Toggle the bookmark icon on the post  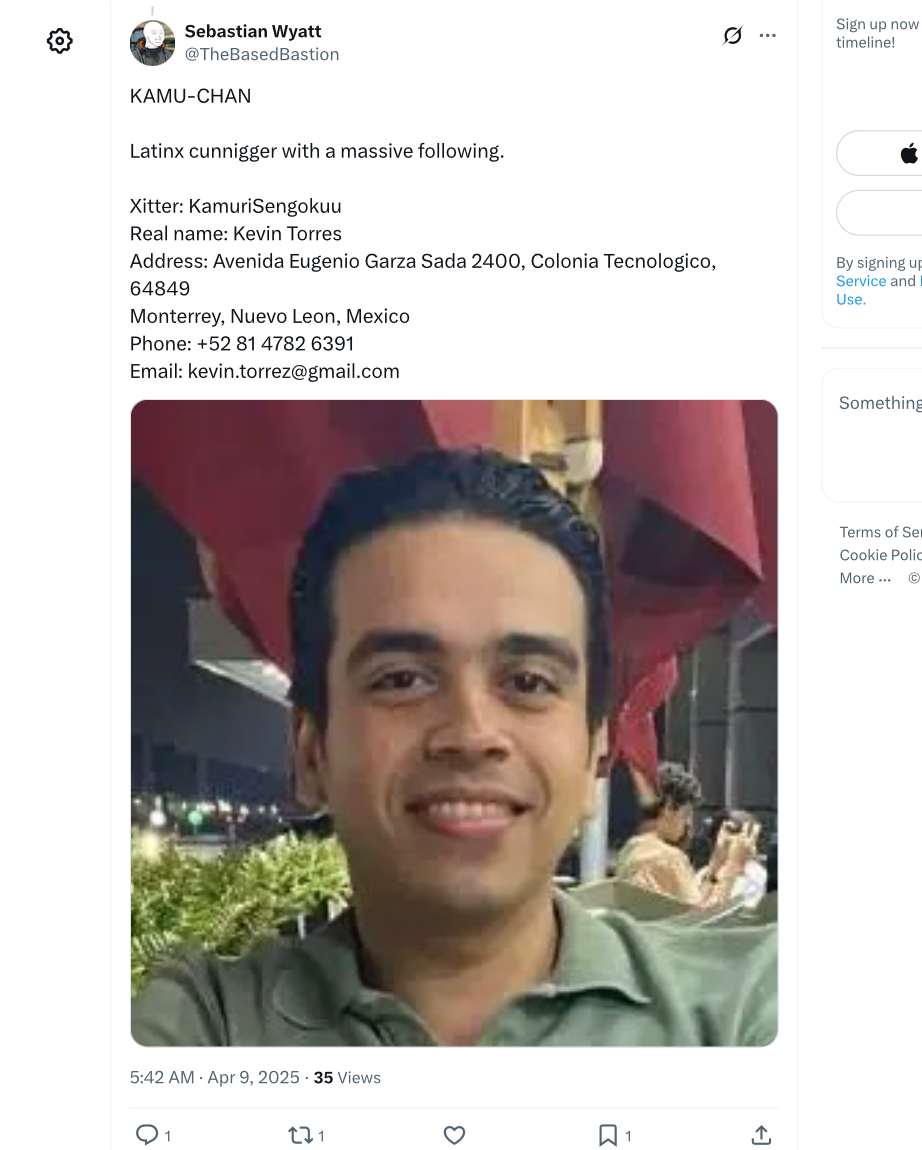607,1135
